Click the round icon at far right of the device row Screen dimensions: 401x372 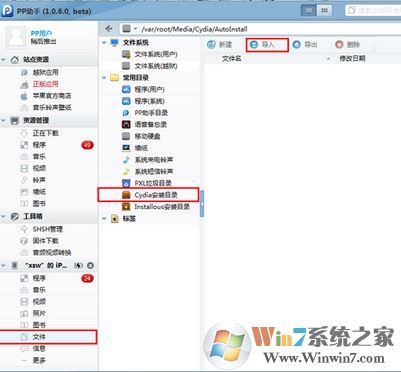[x=90, y=266]
